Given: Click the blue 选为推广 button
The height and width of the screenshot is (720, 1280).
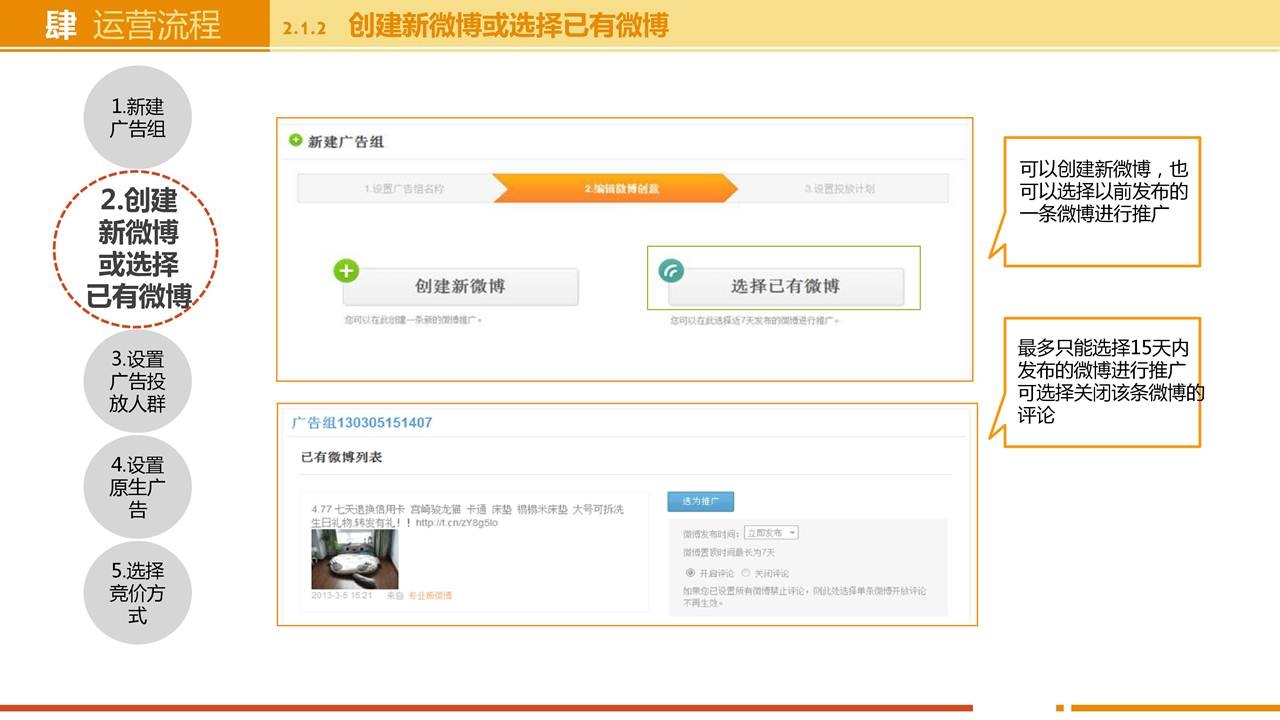Looking at the screenshot, I should [x=700, y=501].
